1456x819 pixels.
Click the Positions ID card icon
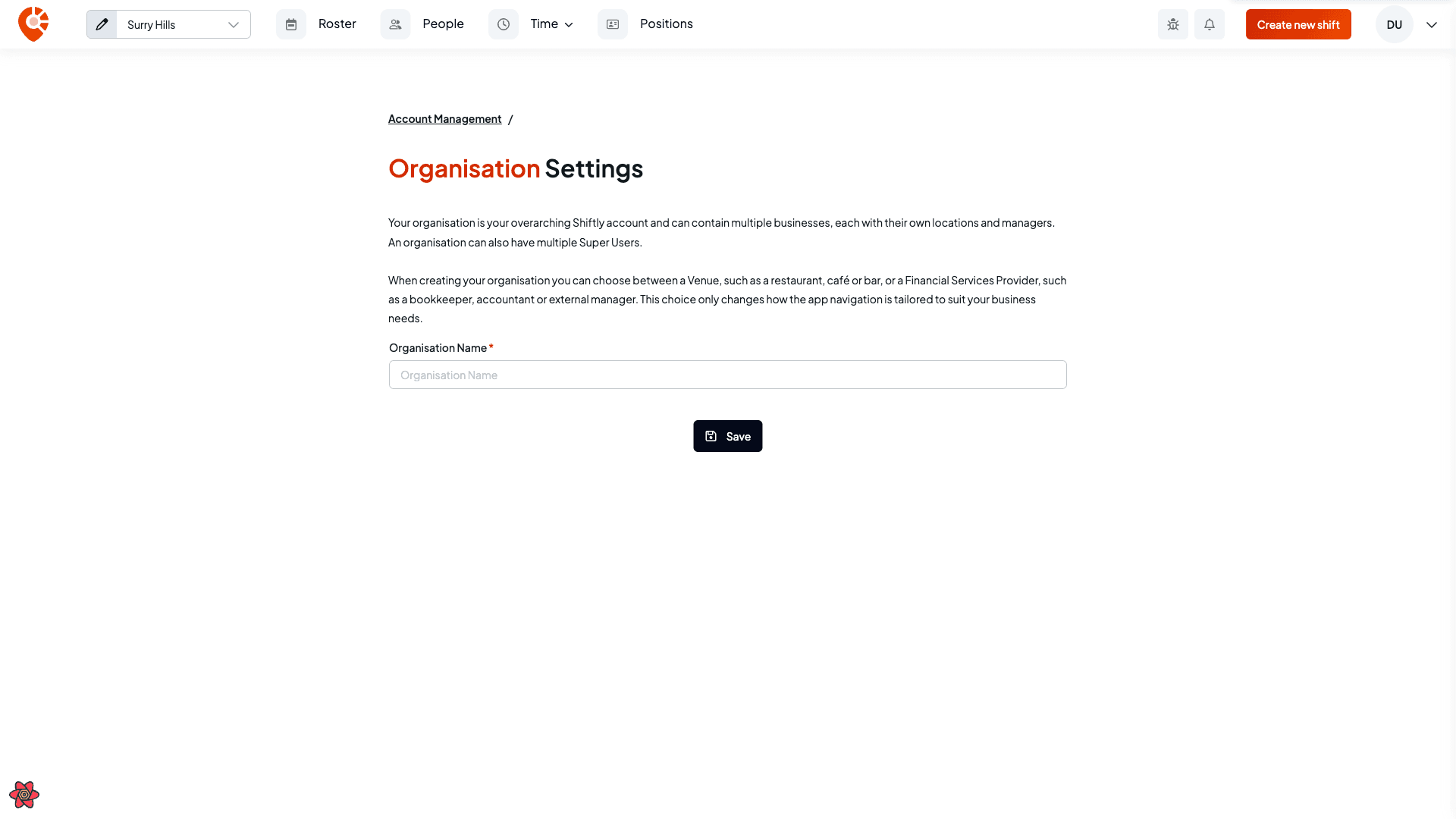coord(613,24)
